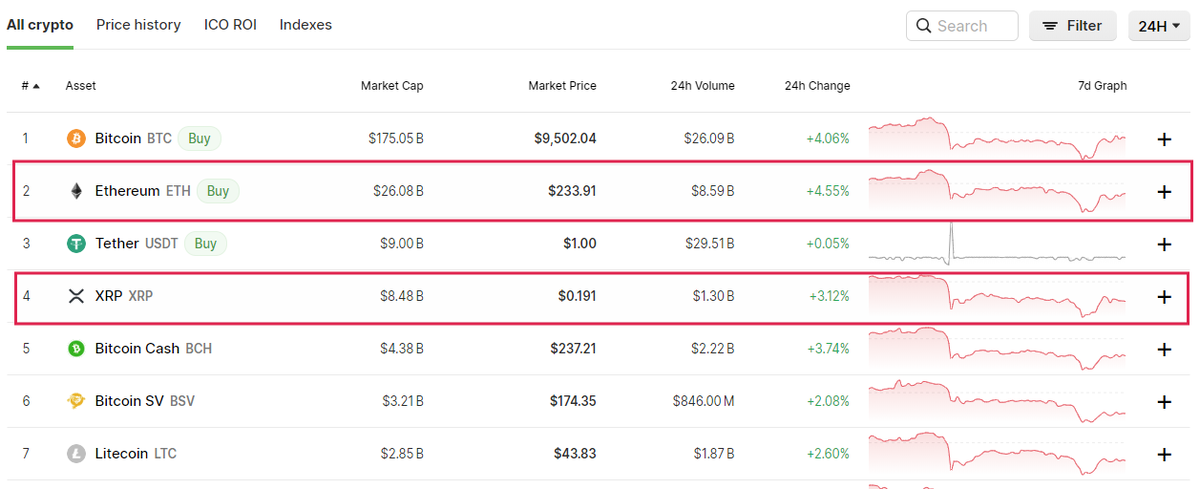This screenshot has height=489, width=1200.
Task: Click the BSV ticker symbol
Action: tap(182, 401)
